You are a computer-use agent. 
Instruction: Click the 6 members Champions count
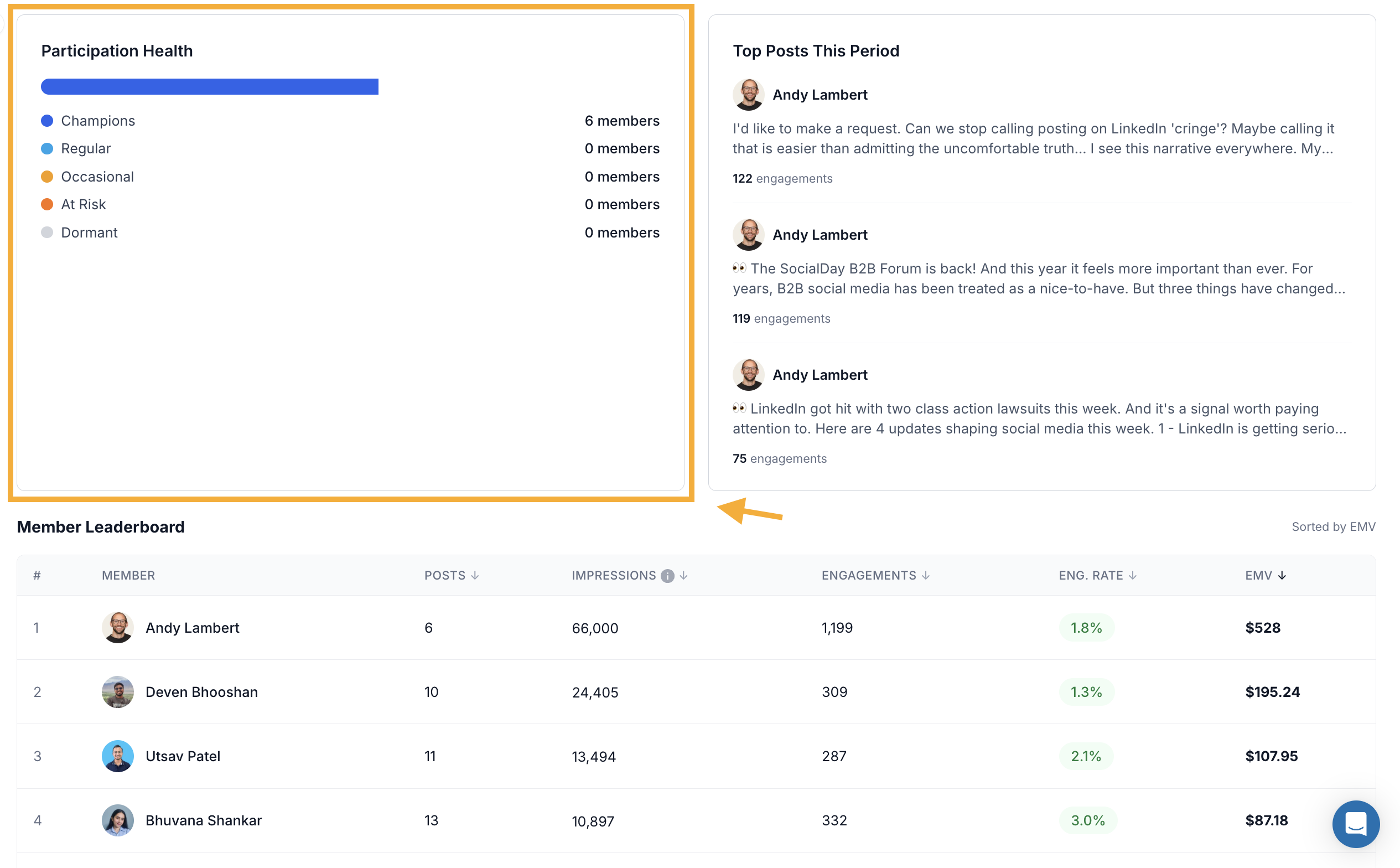click(622, 121)
